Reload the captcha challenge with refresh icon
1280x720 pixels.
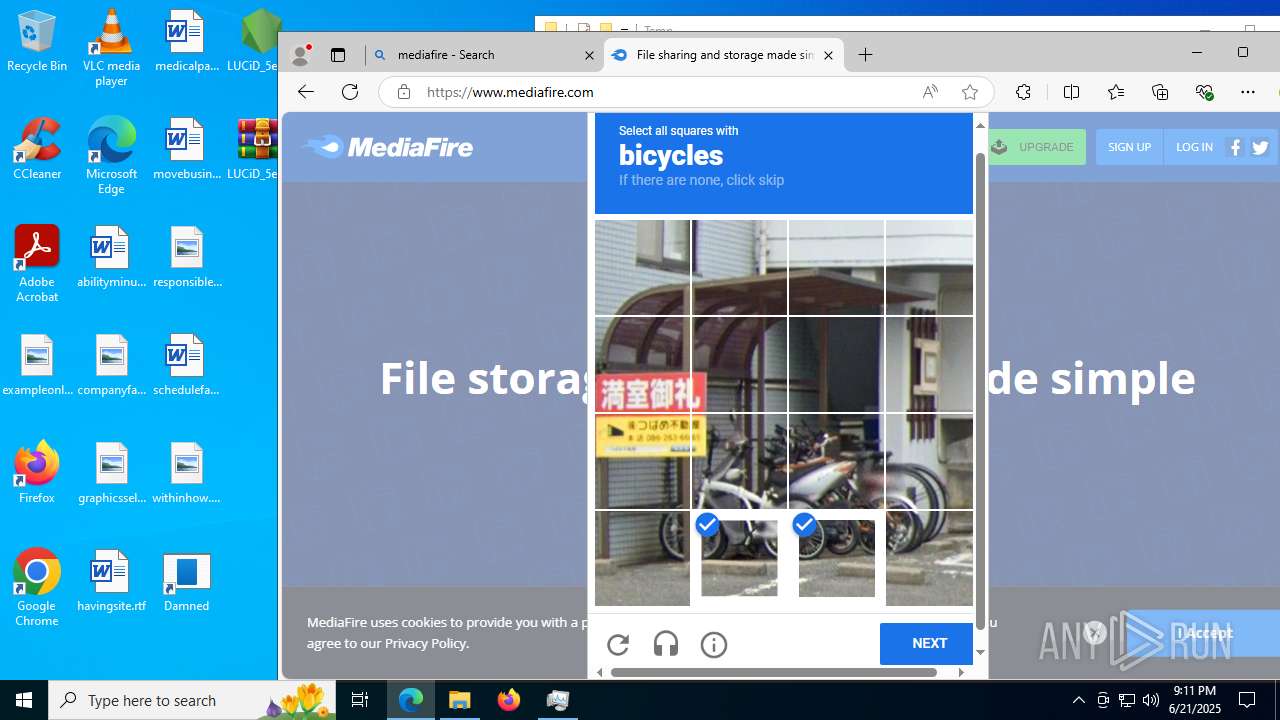618,645
